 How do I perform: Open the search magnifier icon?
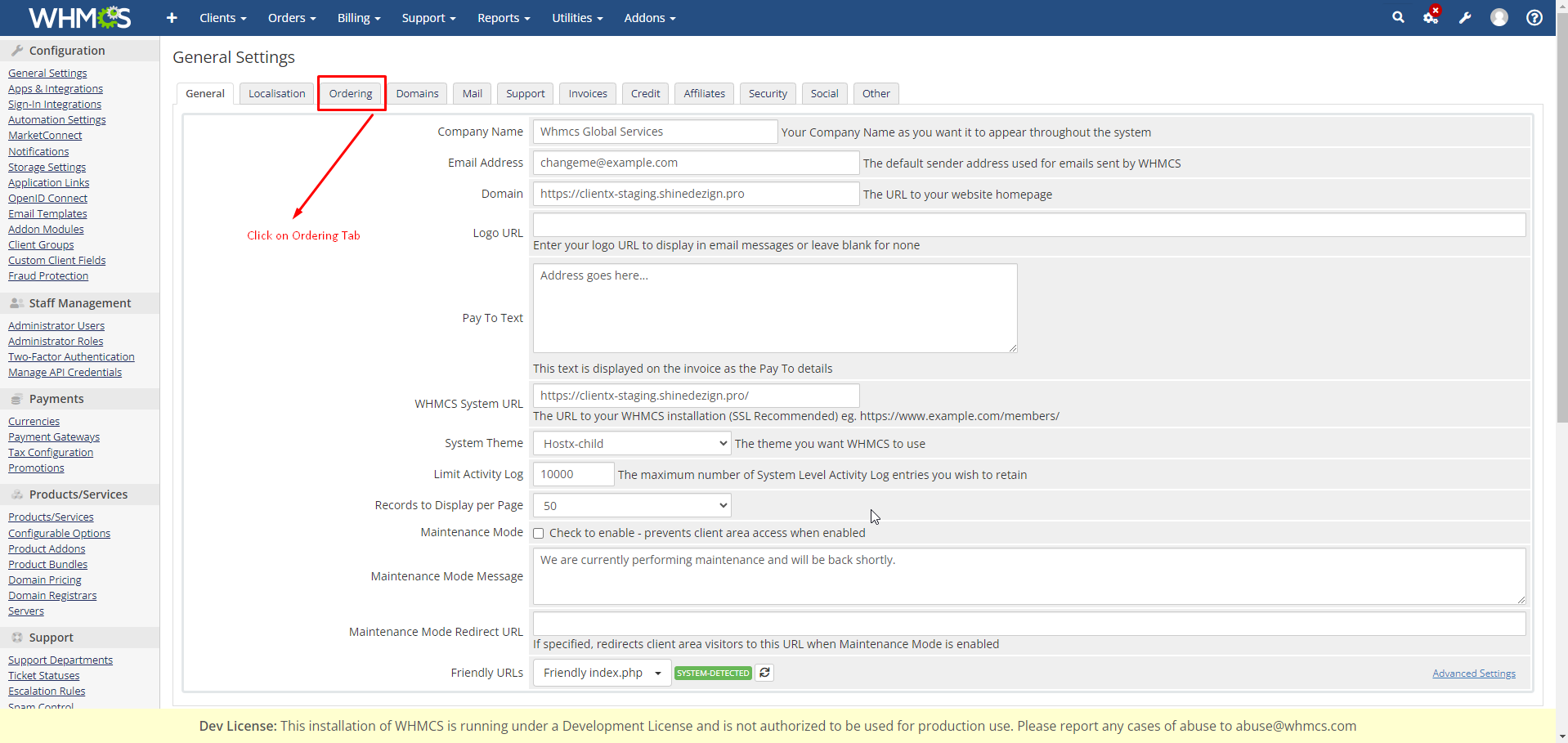tap(1398, 17)
